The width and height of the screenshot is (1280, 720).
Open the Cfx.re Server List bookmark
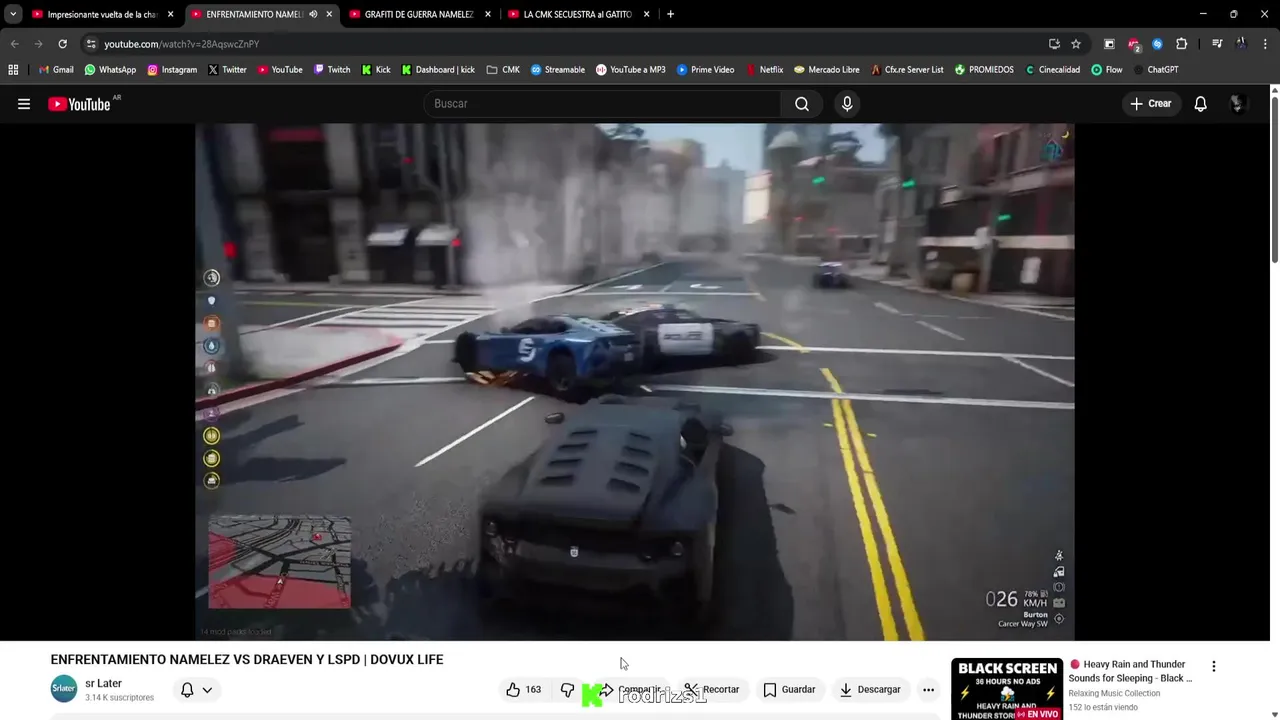tap(906, 70)
